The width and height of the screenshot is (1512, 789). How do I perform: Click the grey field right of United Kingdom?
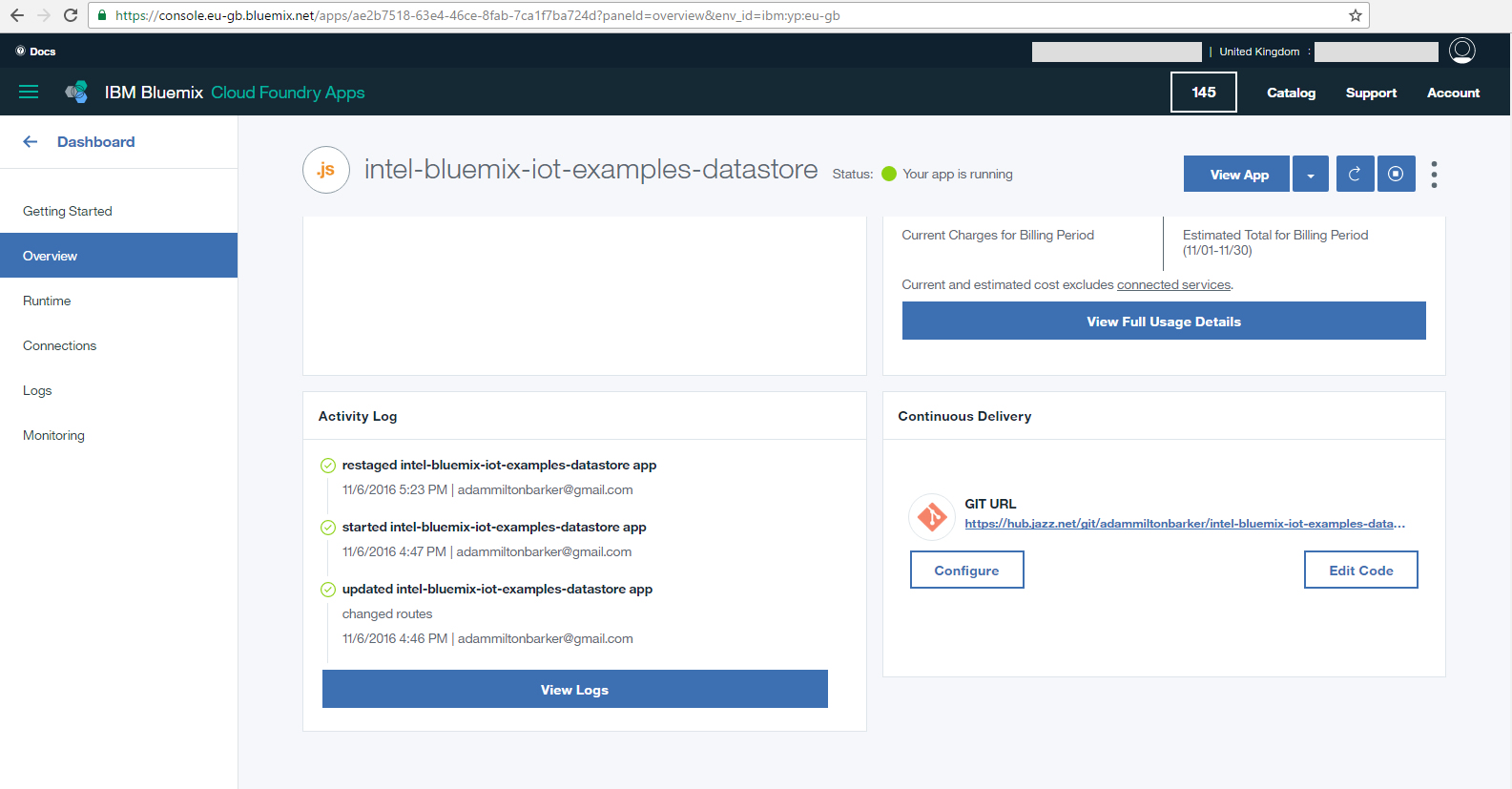pos(1376,52)
